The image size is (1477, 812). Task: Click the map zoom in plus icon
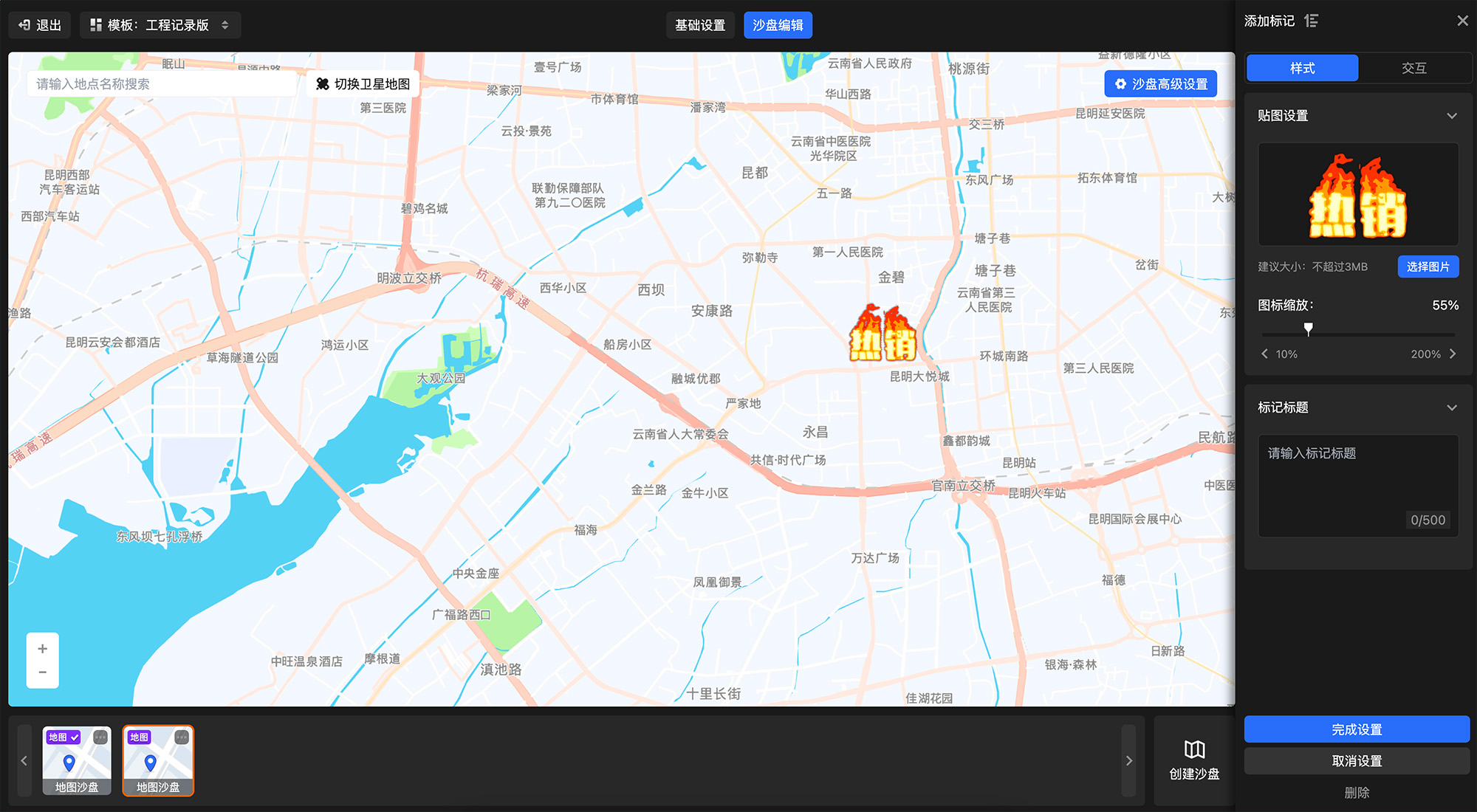(x=43, y=649)
